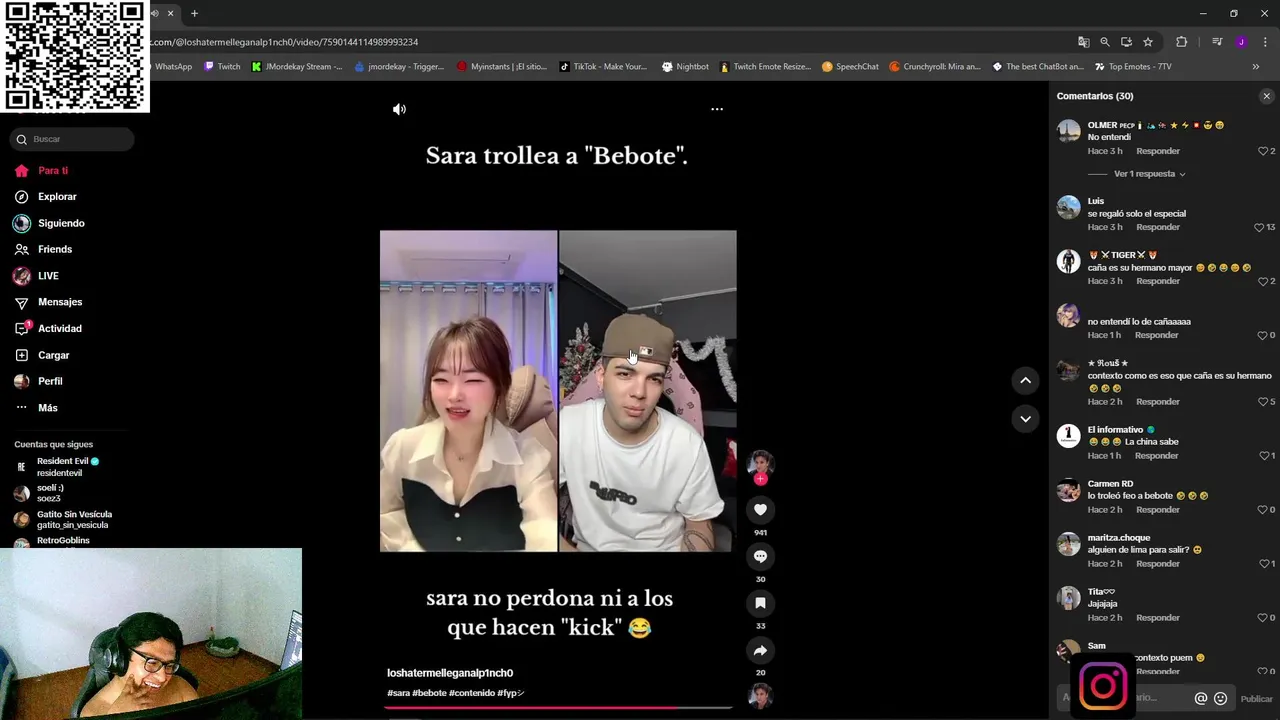Open the Twitch bookmark
Screen dimensions: 1280x720
[x=222, y=67]
